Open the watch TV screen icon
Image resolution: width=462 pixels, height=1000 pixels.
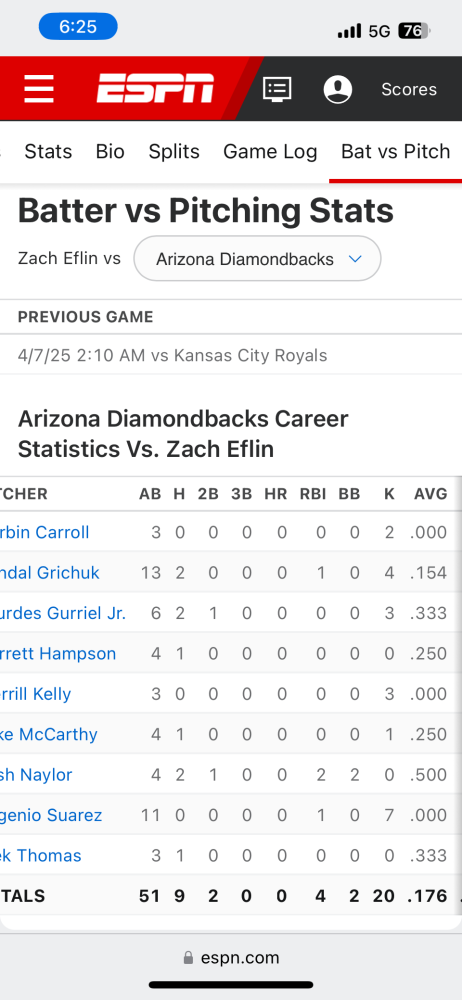pyautogui.click(x=277, y=89)
